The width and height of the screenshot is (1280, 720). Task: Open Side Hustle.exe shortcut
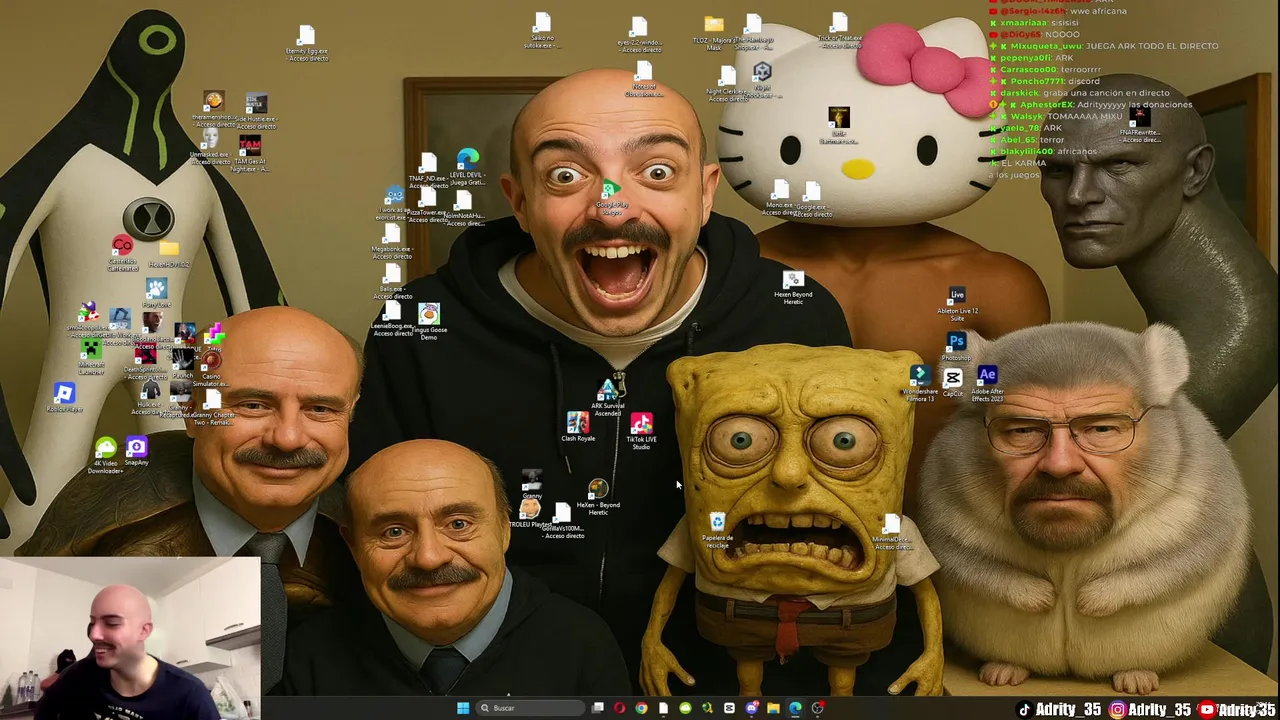(x=257, y=103)
